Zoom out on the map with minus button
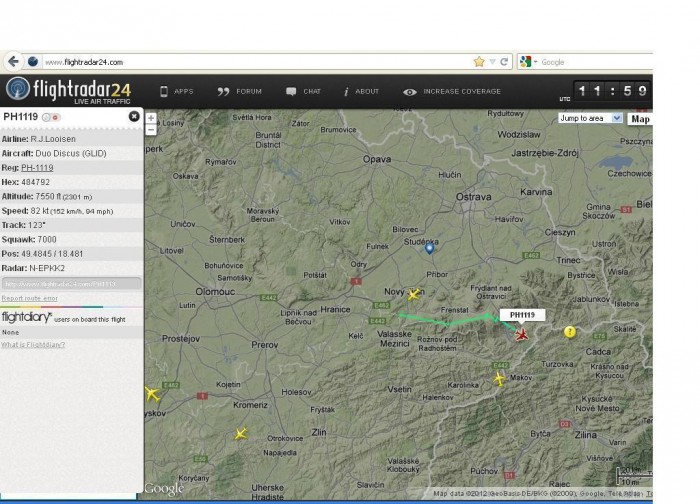700x504 pixels. click(151, 129)
